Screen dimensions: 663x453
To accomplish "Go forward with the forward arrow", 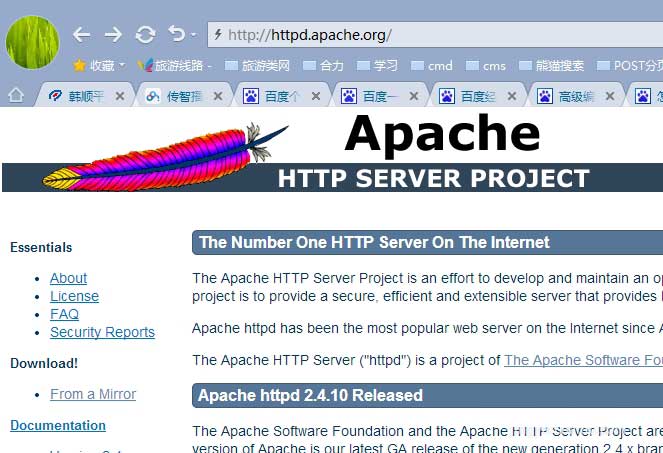I will click(113, 35).
